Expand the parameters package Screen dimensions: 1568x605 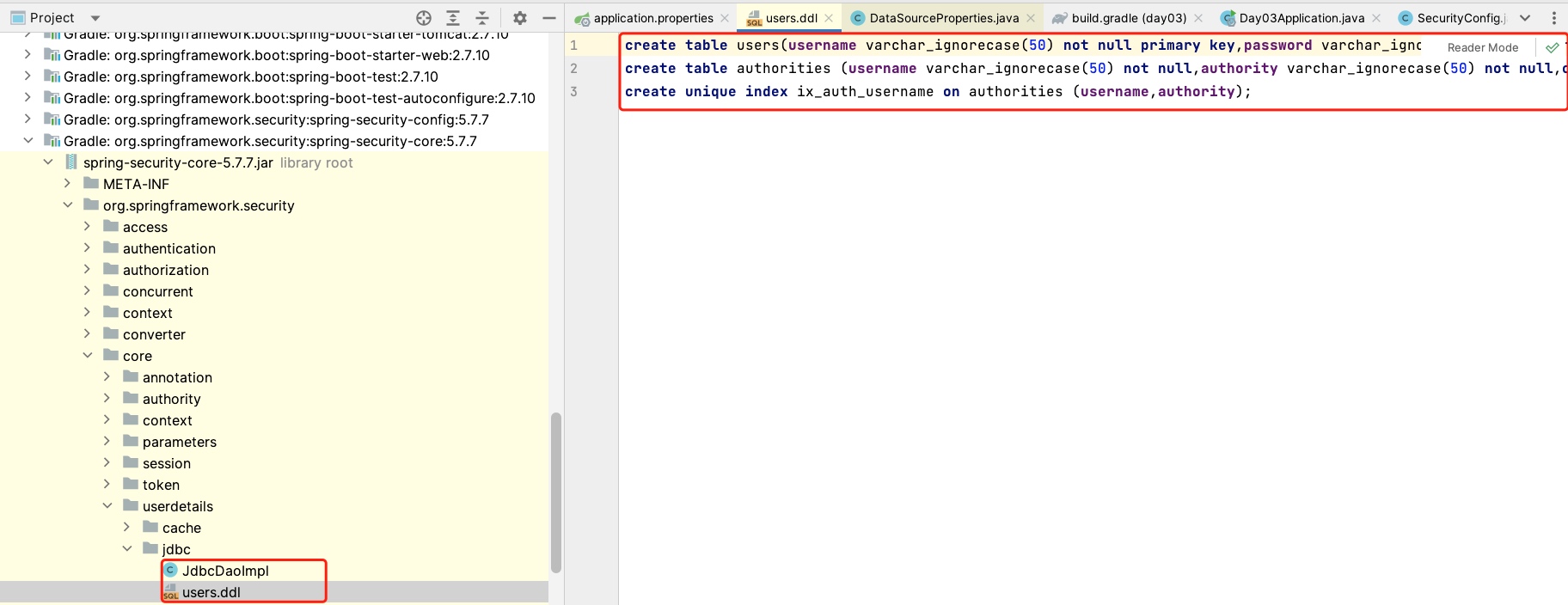(107, 441)
